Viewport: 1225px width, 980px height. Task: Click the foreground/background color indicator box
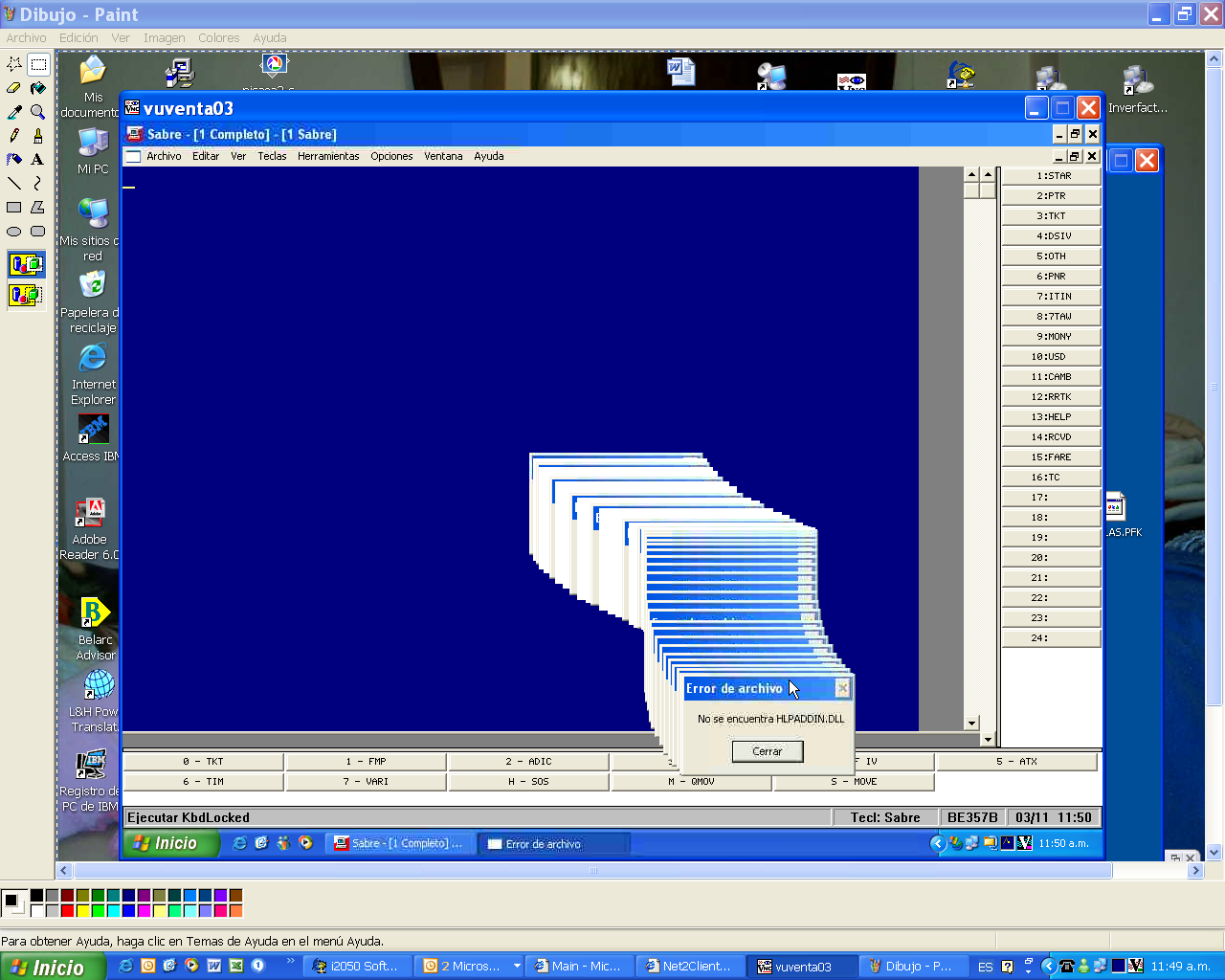[x=13, y=902]
